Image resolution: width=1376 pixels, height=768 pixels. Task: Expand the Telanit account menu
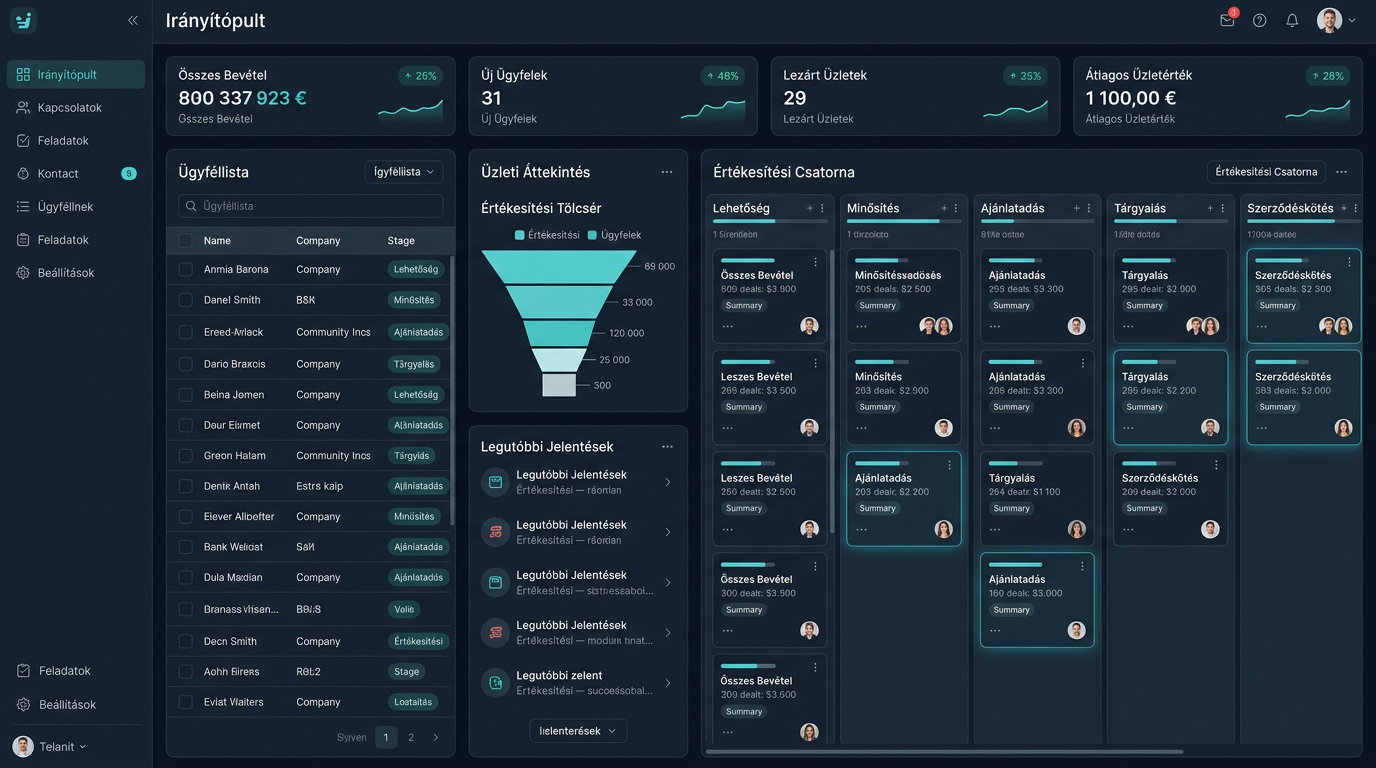pyautogui.click(x=50, y=746)
